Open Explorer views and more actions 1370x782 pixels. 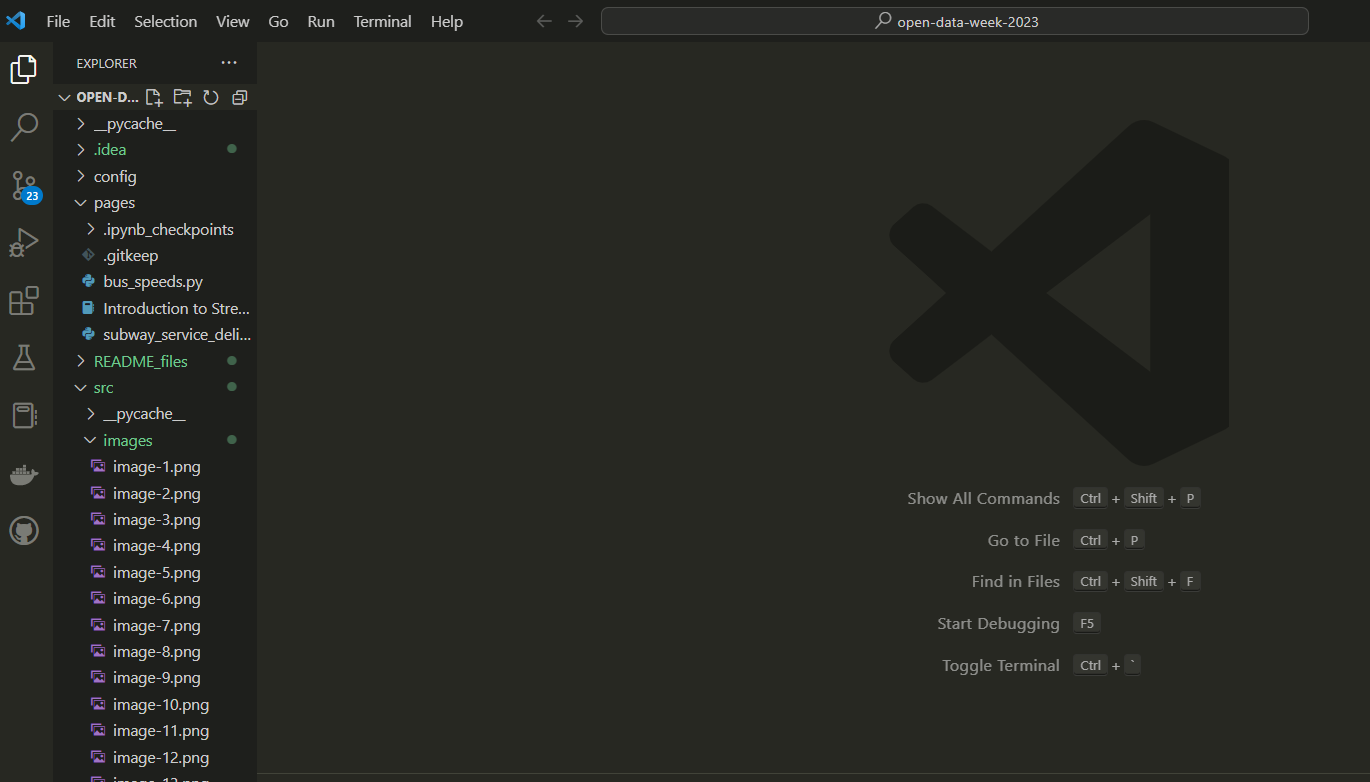(x=229, y=63)
